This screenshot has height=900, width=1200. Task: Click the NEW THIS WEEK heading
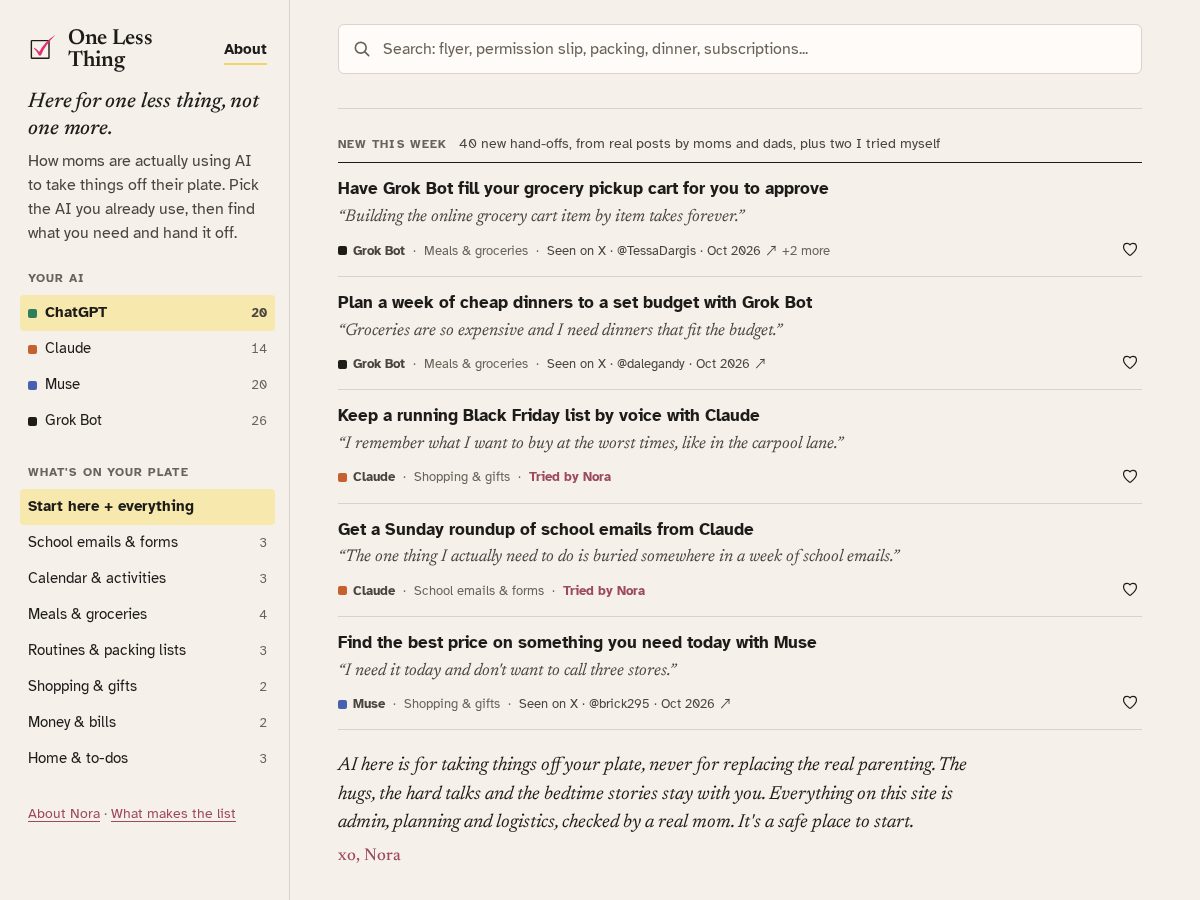point(392,144)
